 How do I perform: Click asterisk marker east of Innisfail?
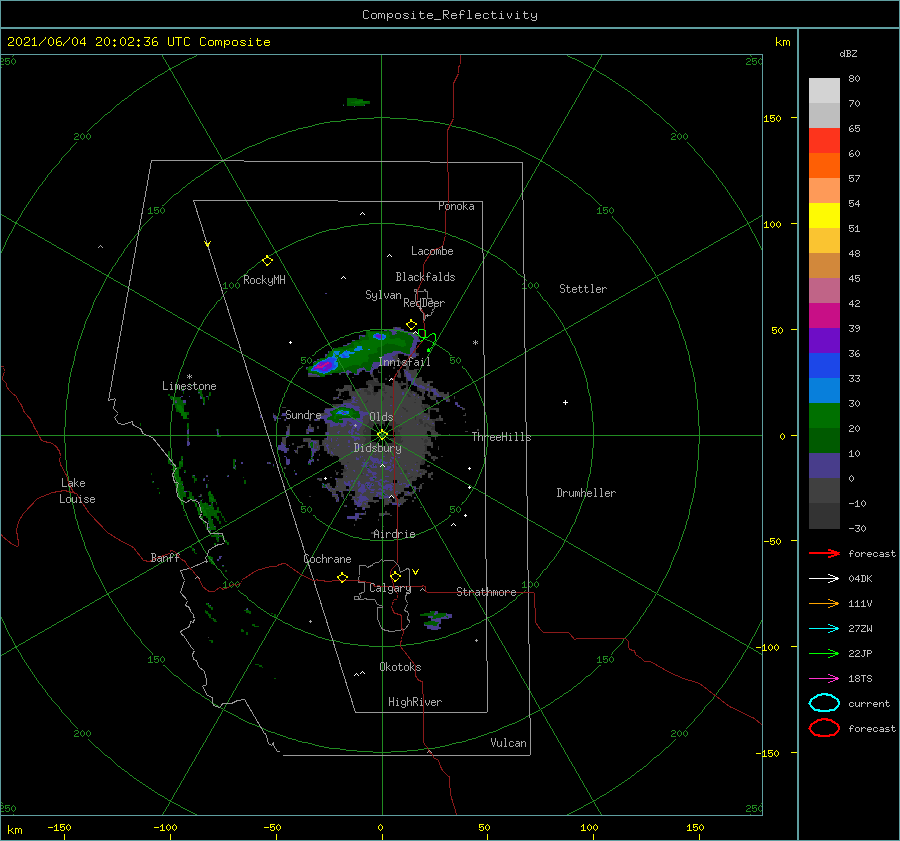tap(475, 343)
